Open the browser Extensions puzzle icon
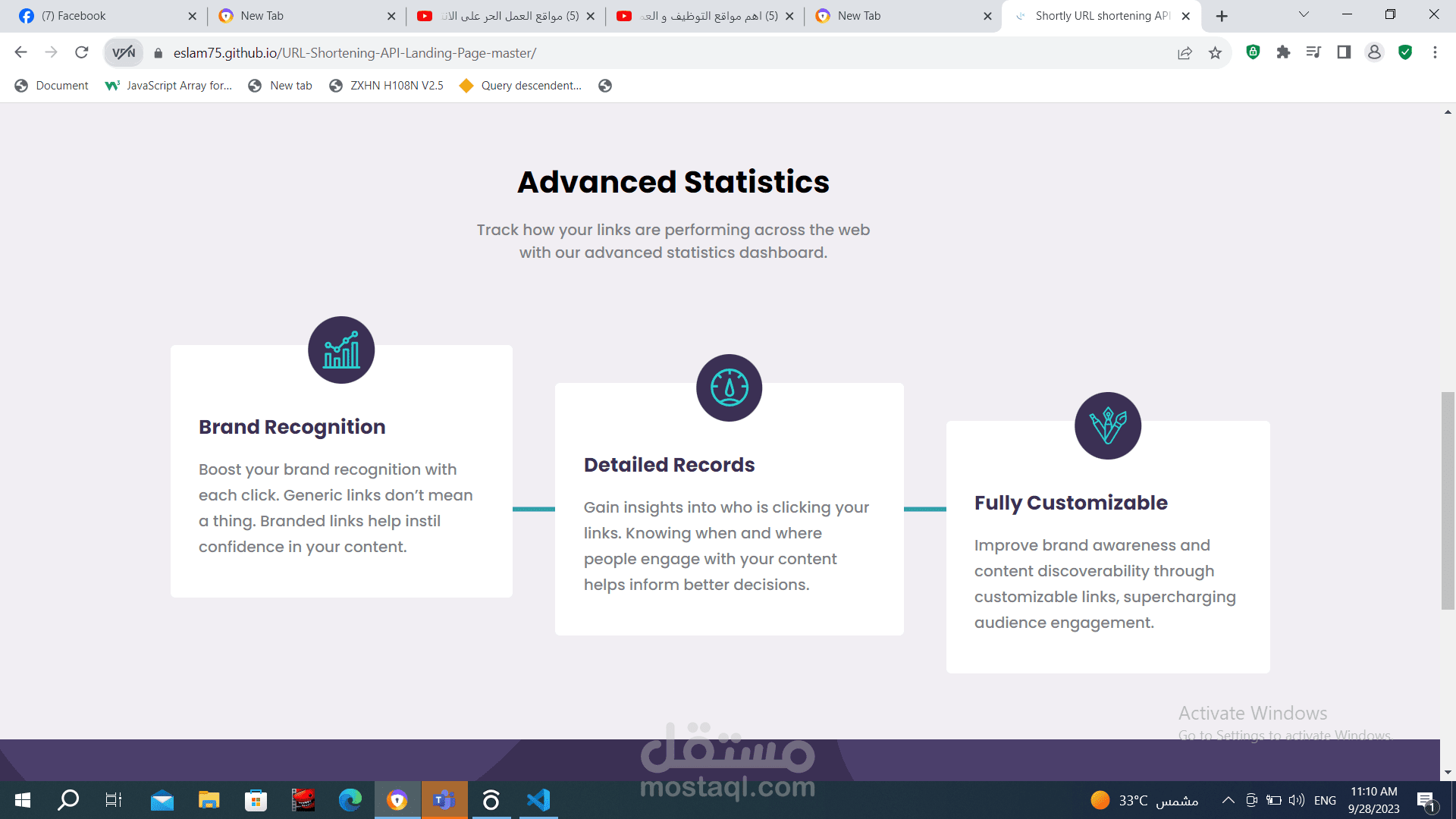Screen dimensions: 1456x819 coord(1283,52)
